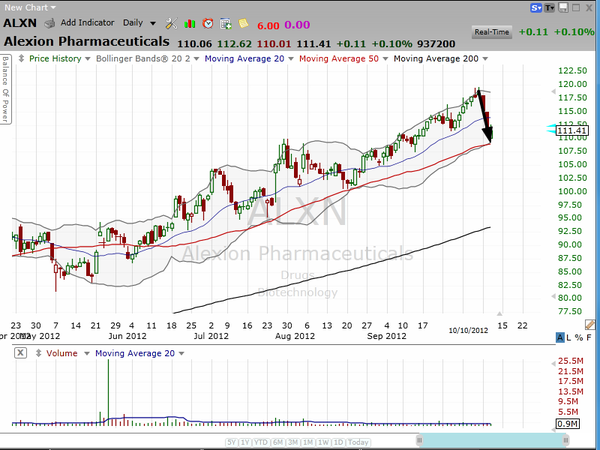Open Moving Average 50 label

pos(339,59)
